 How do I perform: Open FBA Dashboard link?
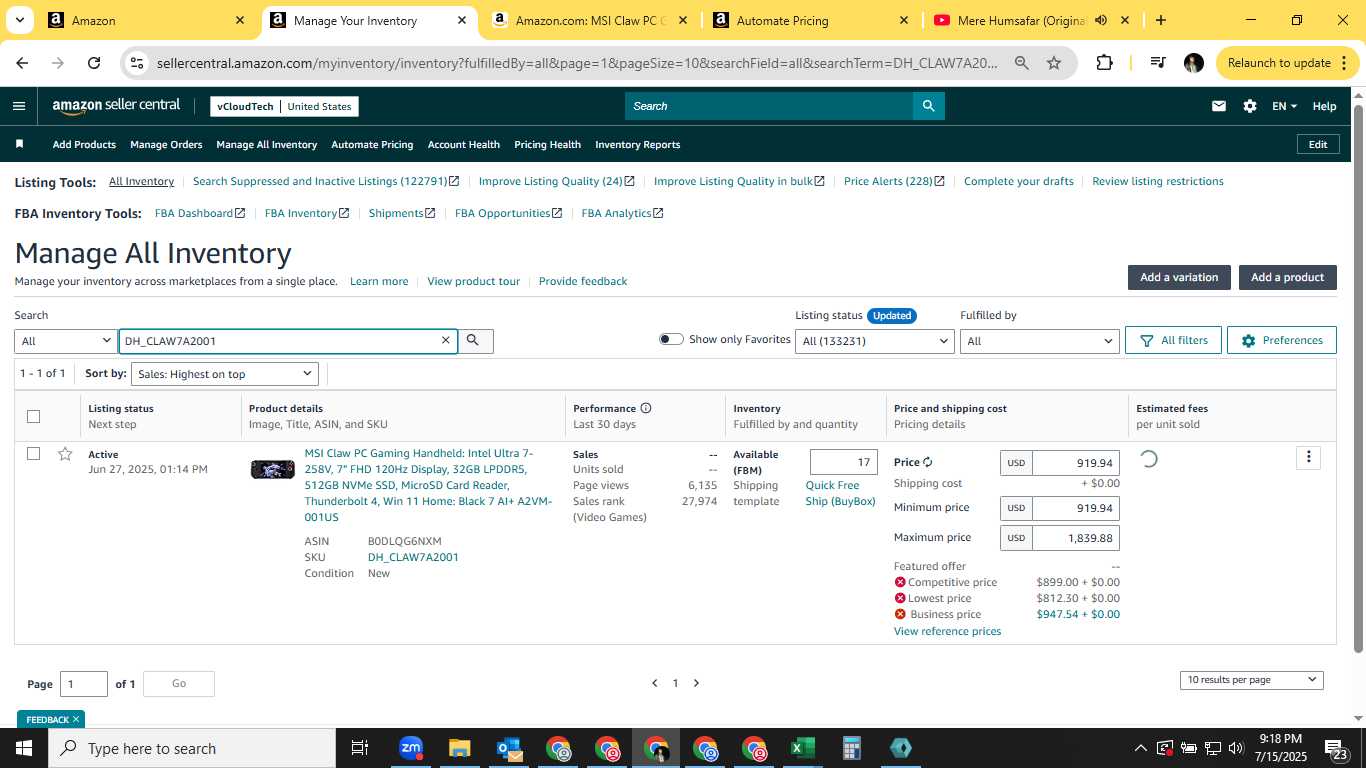(200, 213)
